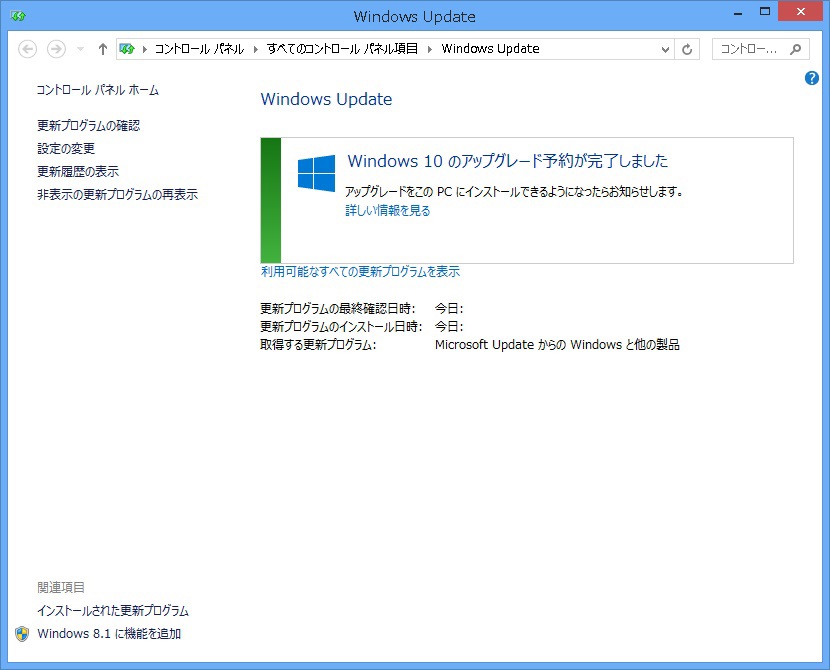Click the green status bar of upgrade panel

(x=270, y=201)
